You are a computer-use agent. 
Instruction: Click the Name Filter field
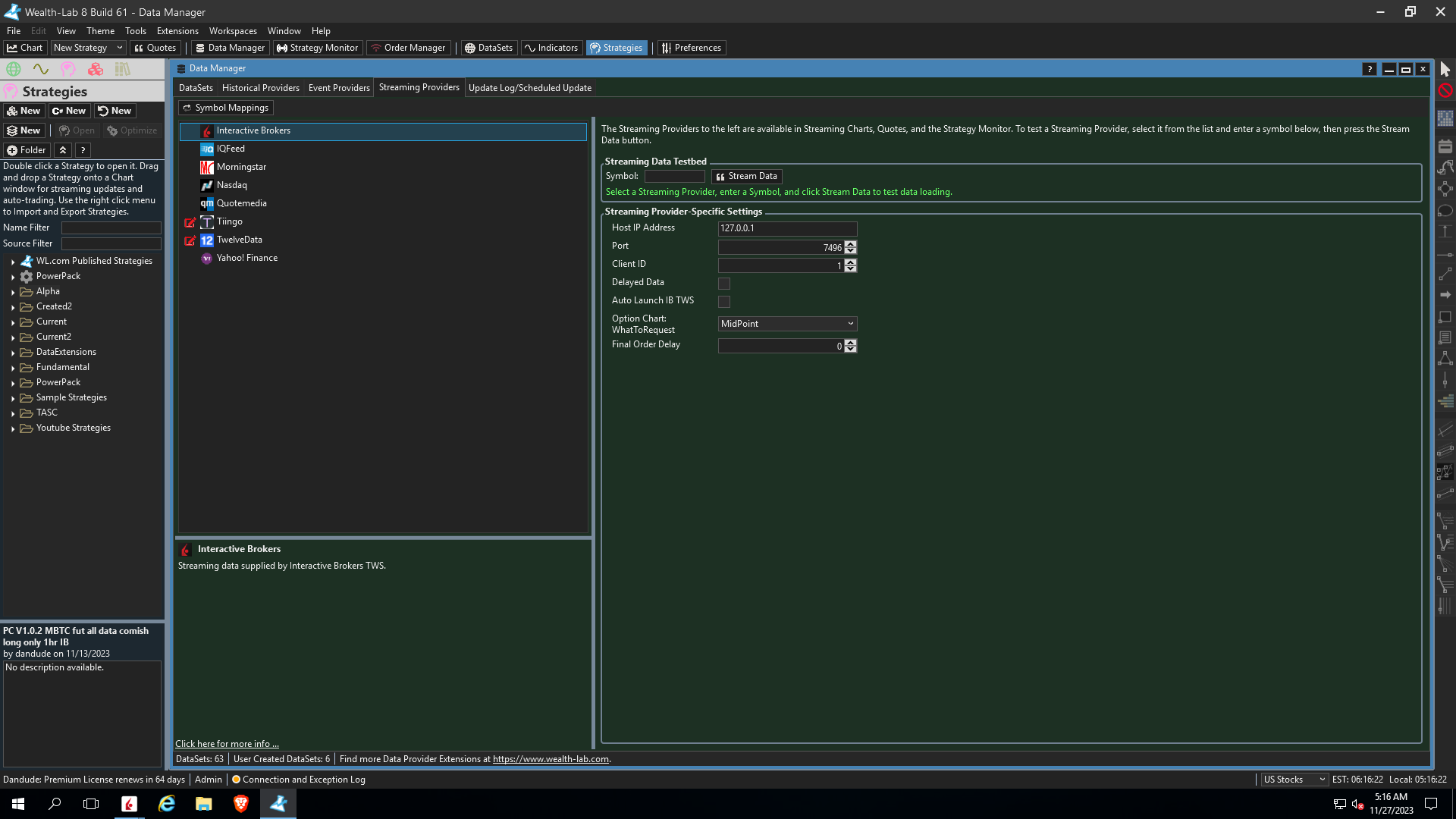pyautogui.click(x=111, y=227)
